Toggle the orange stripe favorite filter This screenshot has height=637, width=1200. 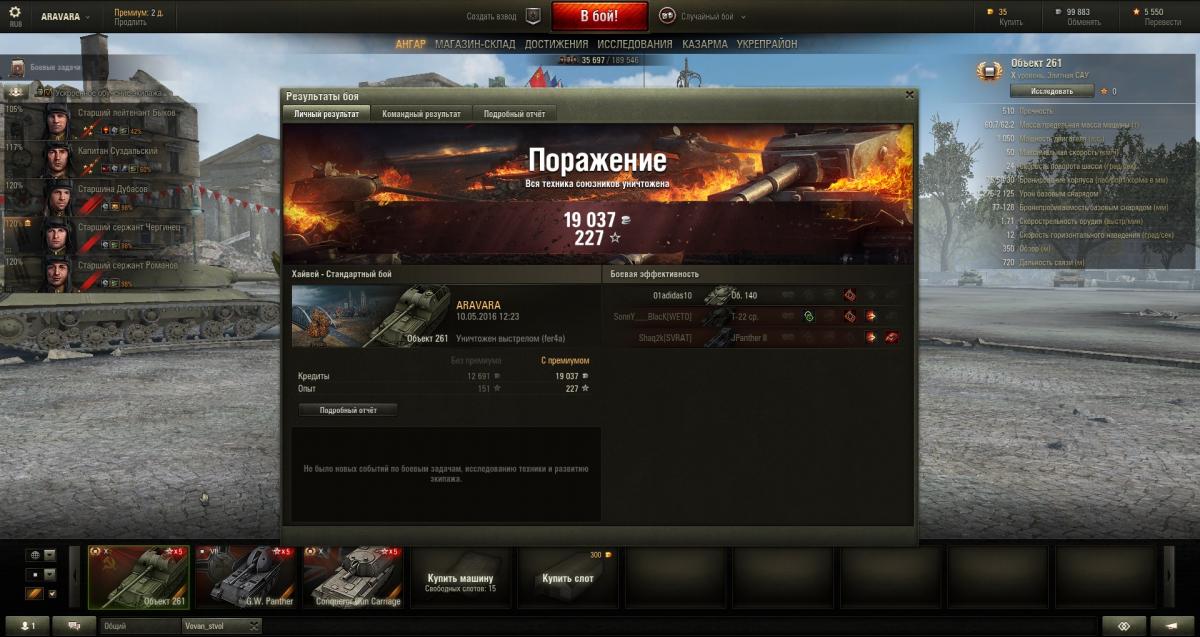pyautogui.click(x=33, y=594)
